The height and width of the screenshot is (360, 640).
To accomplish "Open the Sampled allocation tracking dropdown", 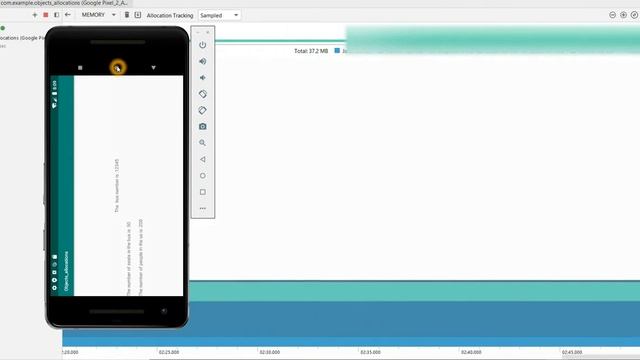I will pyautogui.click(x=219, y=15).
